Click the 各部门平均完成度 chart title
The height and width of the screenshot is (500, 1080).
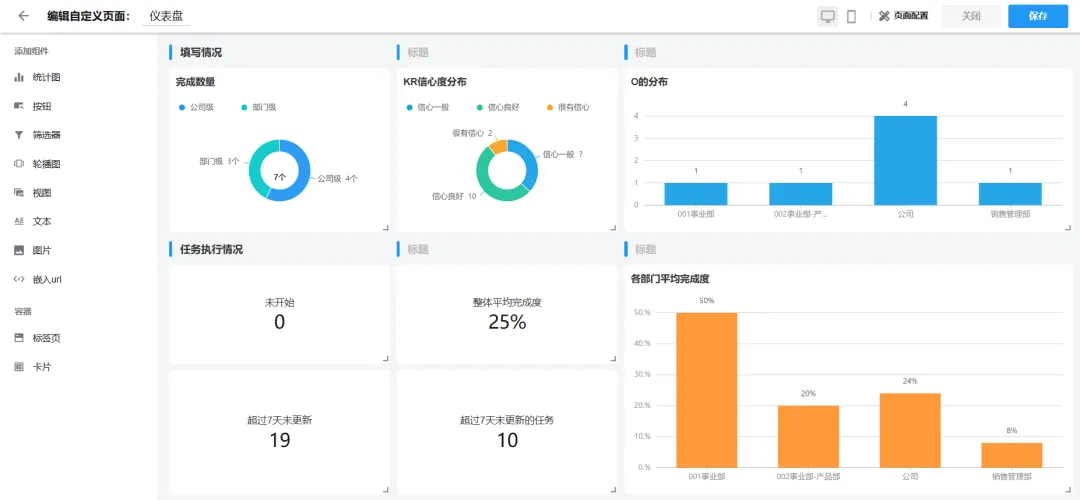670,279
